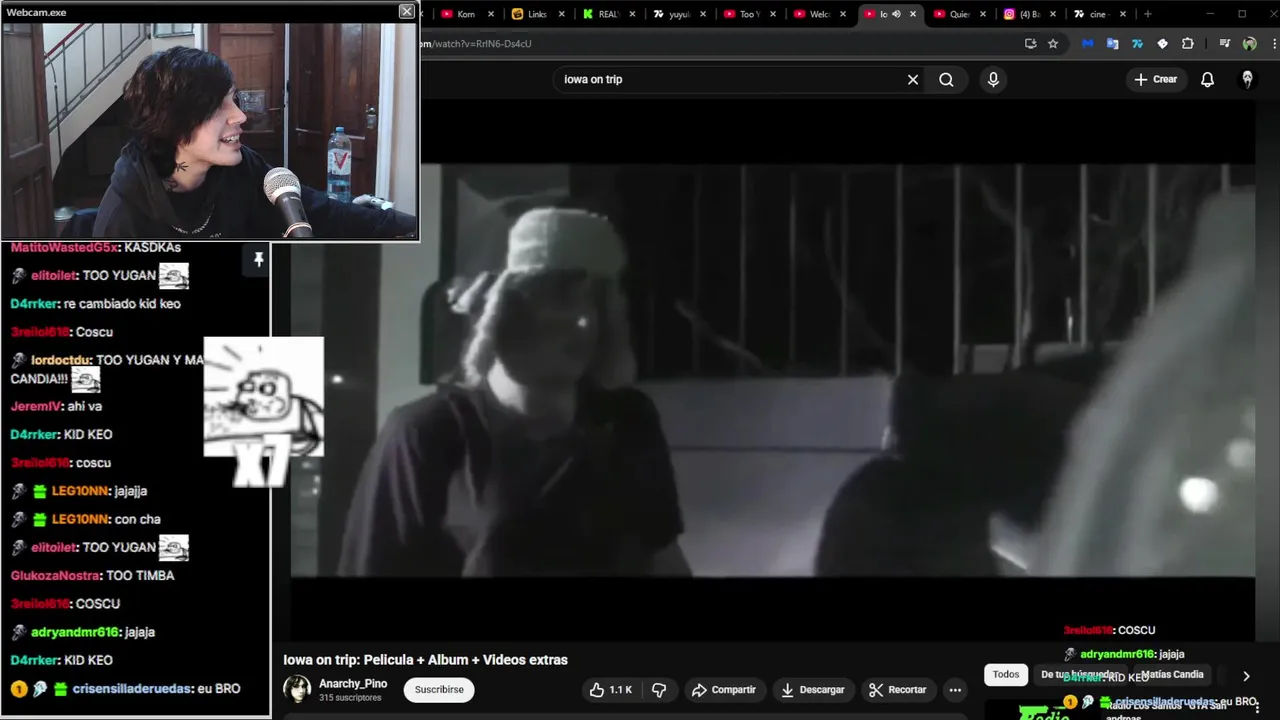Image resolution: width=1280 pixels, height=720 pixels.
Task: Like the video (1.1 K thumbs up)
Action: 611,690
